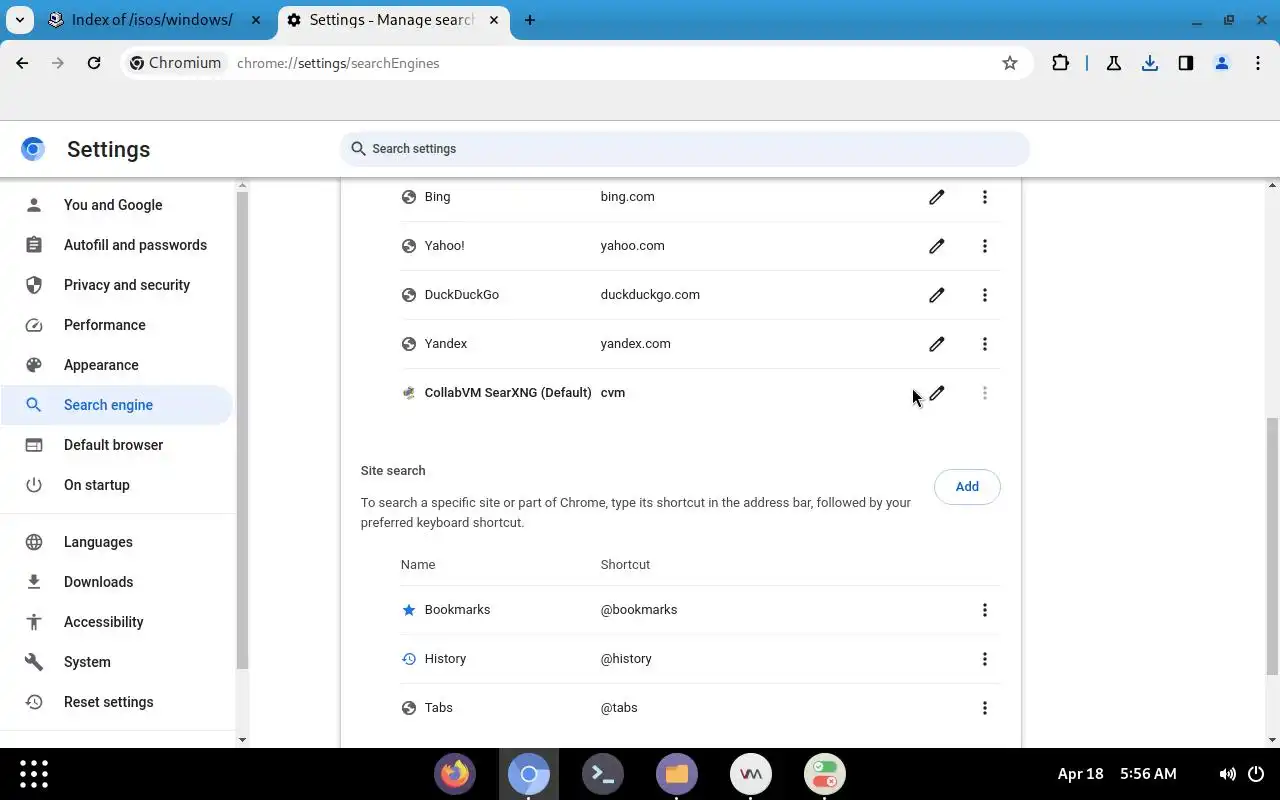1280x800 pixels.
Task: Open the tab search dropdown
Action: coord(19,20)
